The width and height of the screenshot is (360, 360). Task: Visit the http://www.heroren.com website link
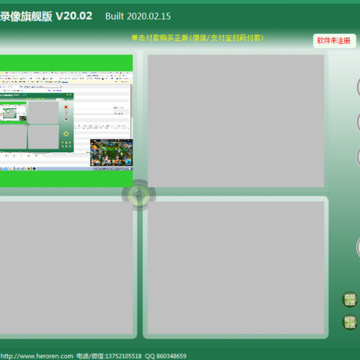click(x=37, y=356)
